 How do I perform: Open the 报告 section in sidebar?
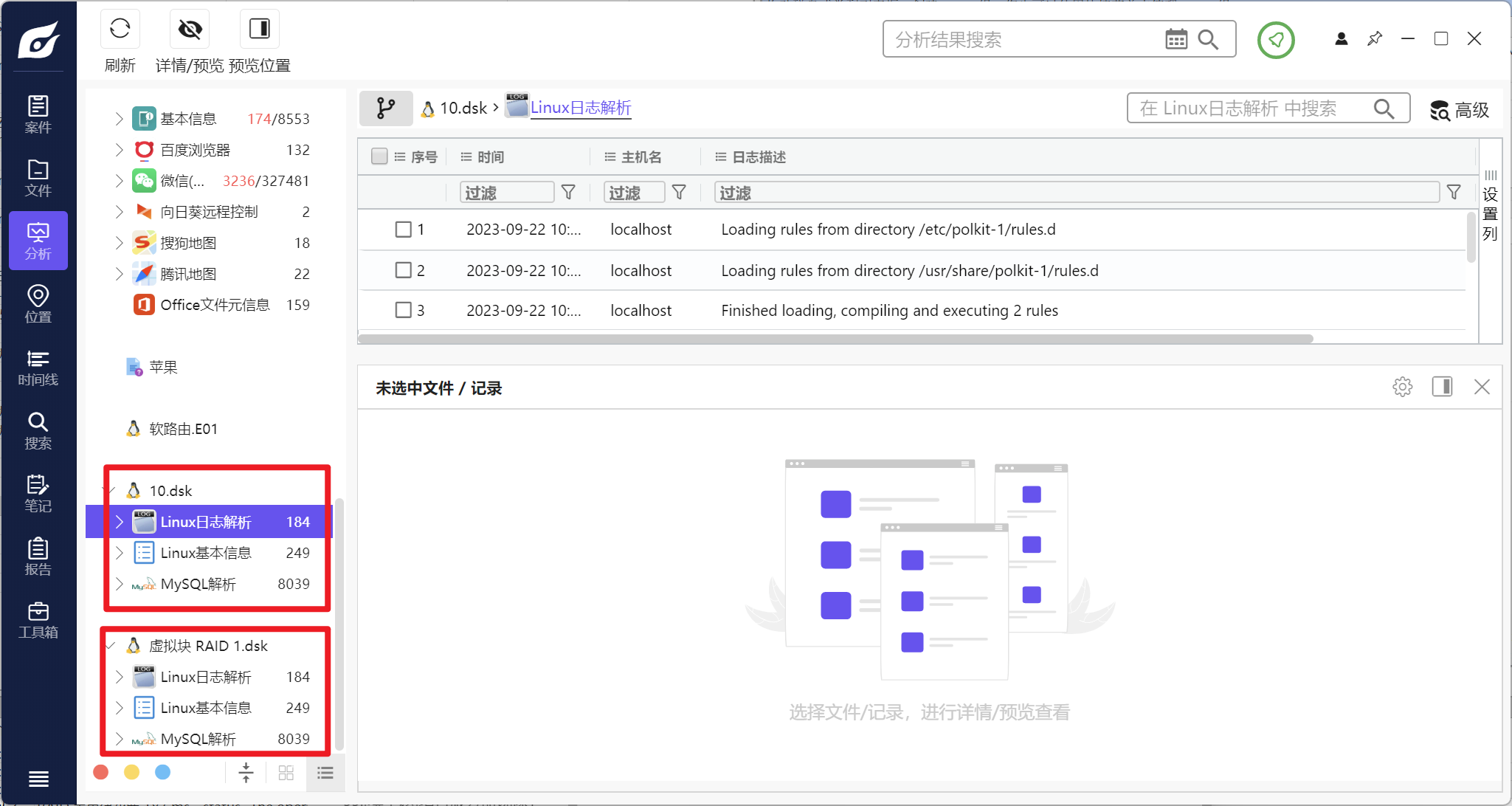click(x=38, y=557)
